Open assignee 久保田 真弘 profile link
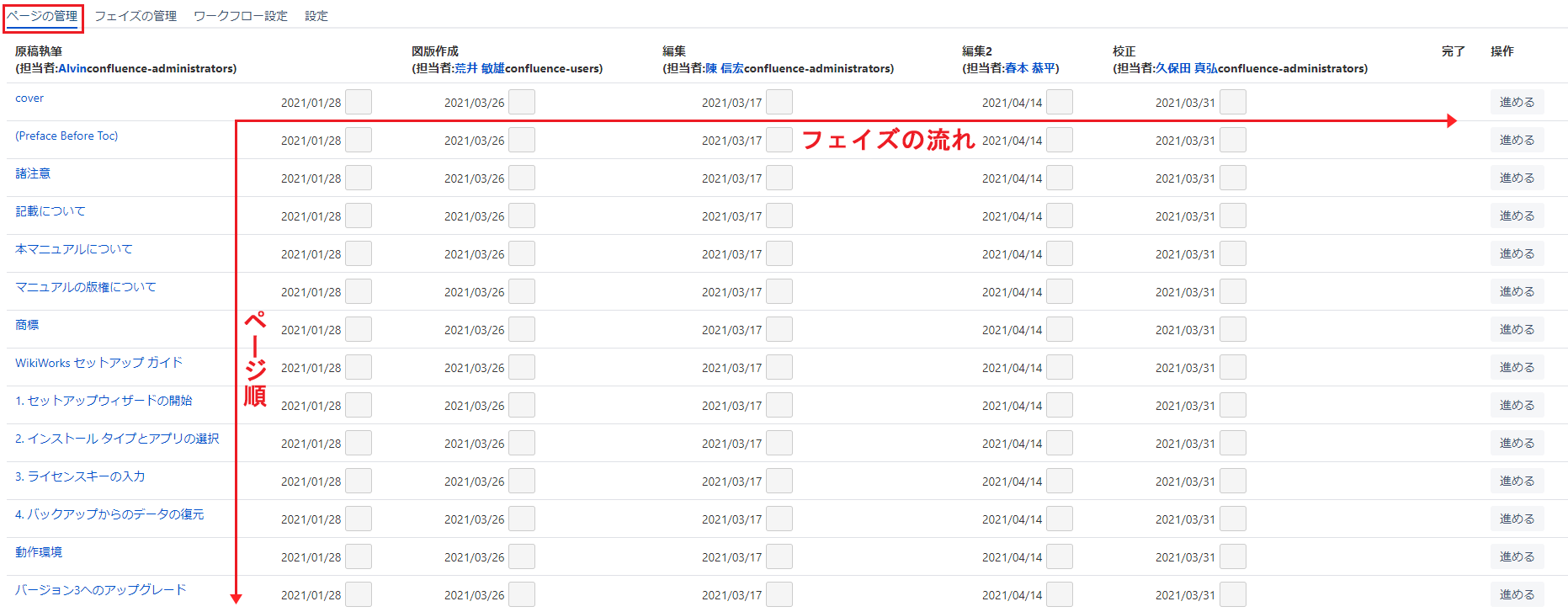 tap(1186, 68)
